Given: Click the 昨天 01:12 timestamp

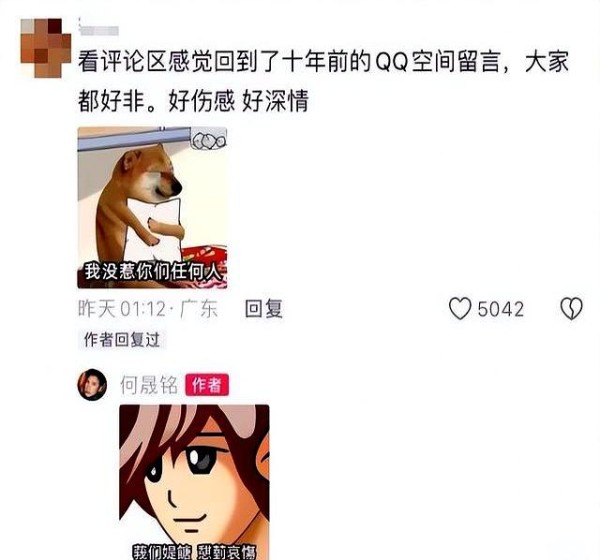Looking at the screenshot, I should tap(122, 309).
